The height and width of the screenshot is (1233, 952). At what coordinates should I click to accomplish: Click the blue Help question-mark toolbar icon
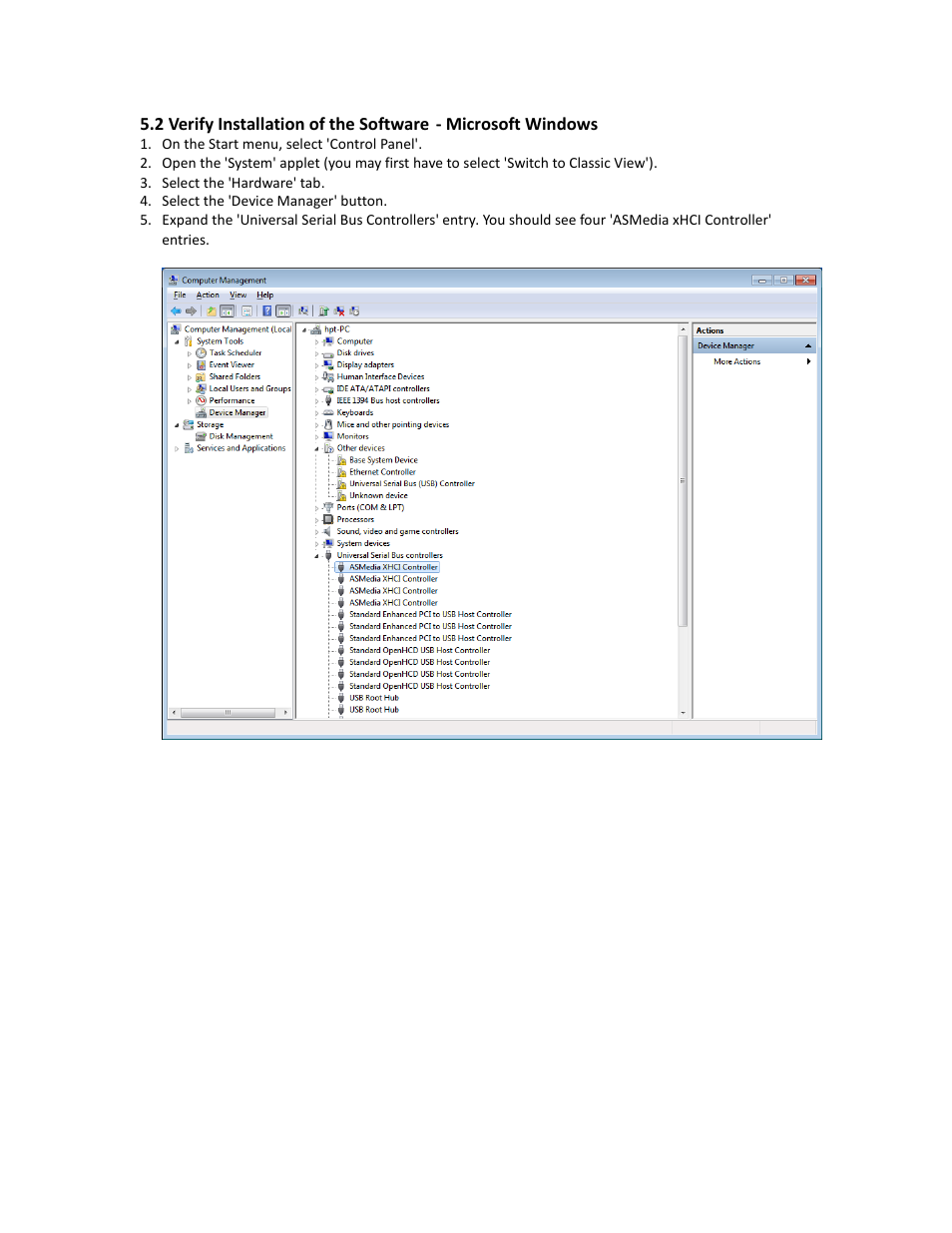(x=267, y=310)
